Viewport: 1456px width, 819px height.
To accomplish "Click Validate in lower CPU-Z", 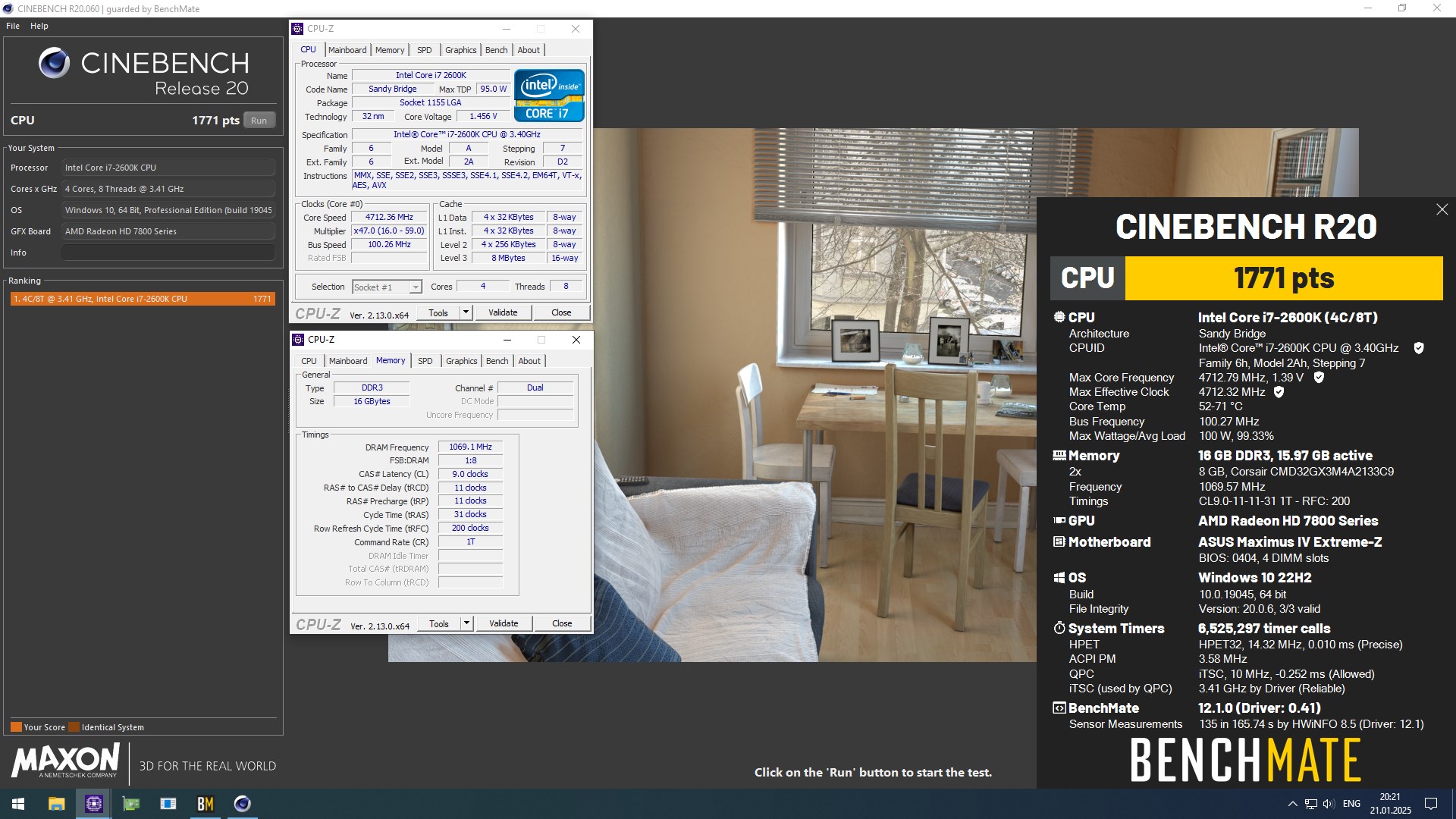I will (x=504, y=623).
